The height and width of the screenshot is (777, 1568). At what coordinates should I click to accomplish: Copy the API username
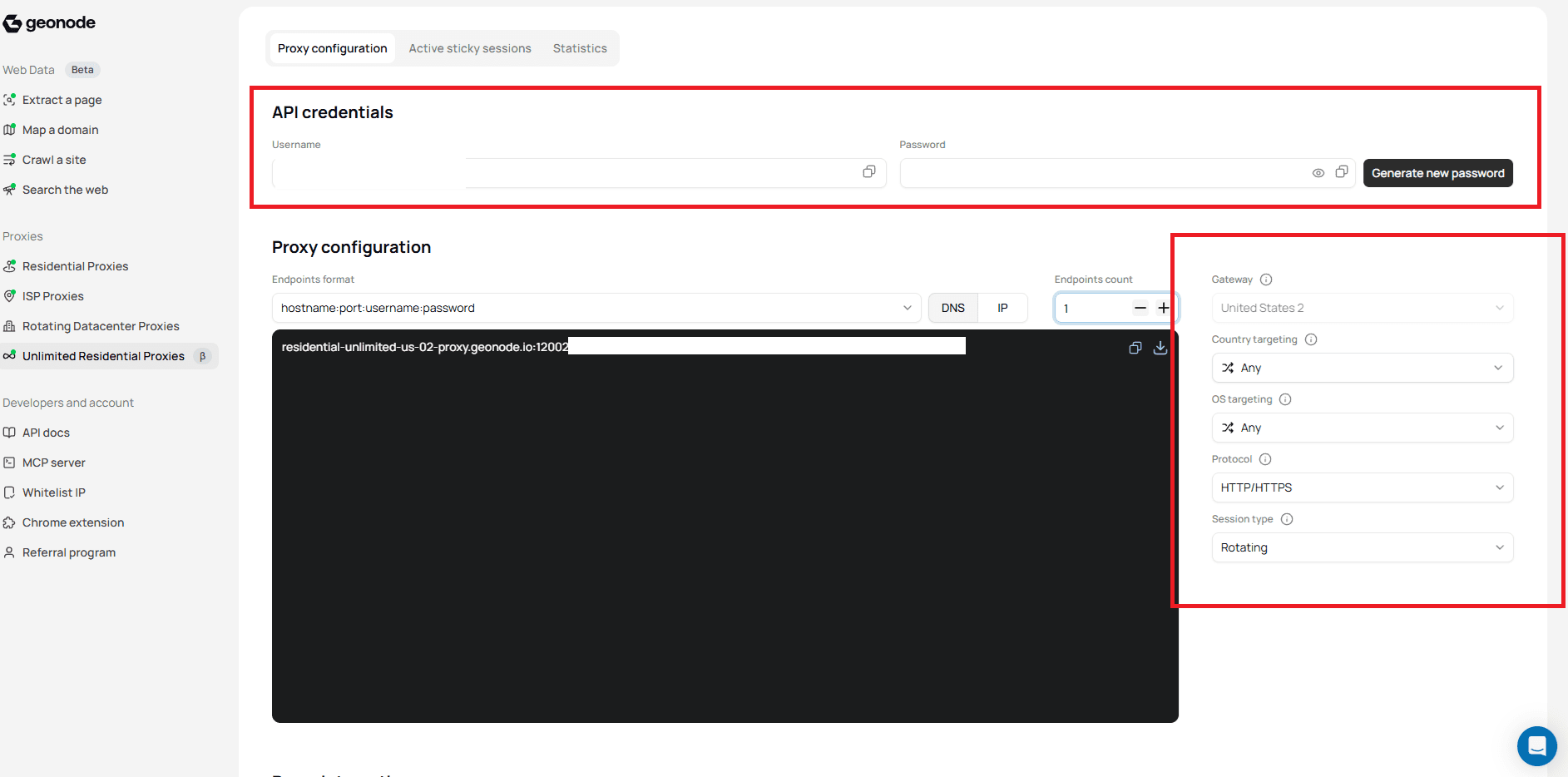(869, 172)
